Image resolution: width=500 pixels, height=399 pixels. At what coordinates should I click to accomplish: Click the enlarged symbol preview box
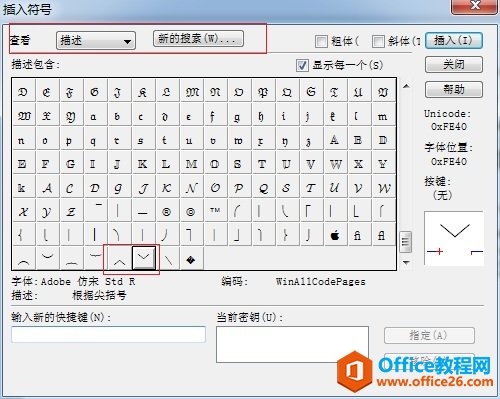coord(454,238)
